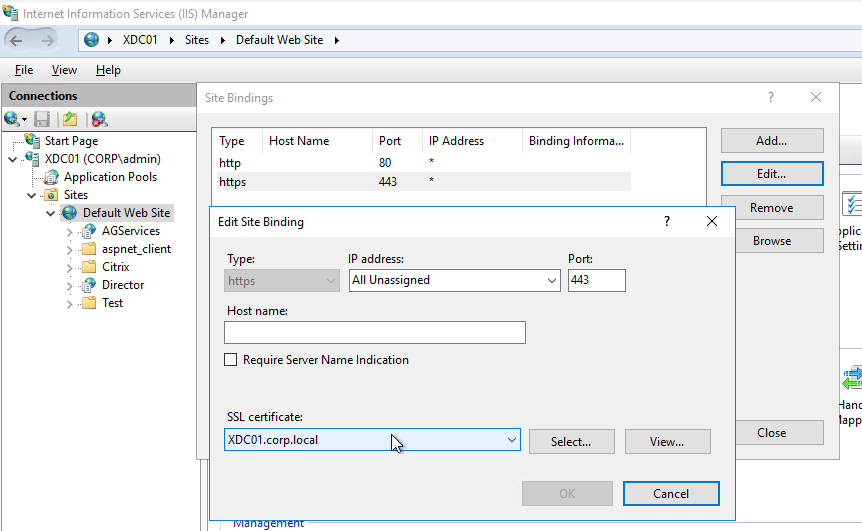Click the Host name text field

(x=374, y=333)
